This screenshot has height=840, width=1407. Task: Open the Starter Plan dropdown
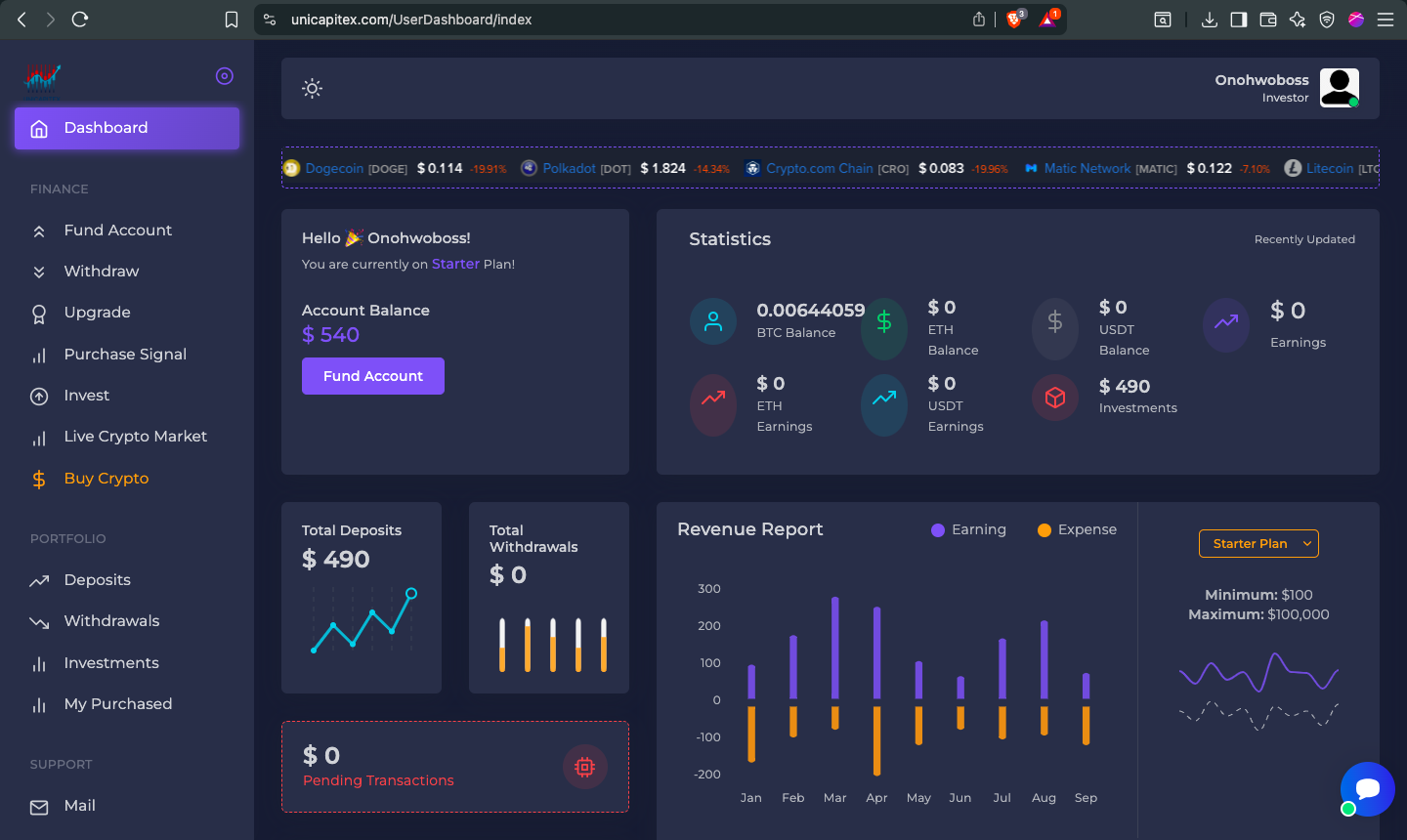(1258, 544)
